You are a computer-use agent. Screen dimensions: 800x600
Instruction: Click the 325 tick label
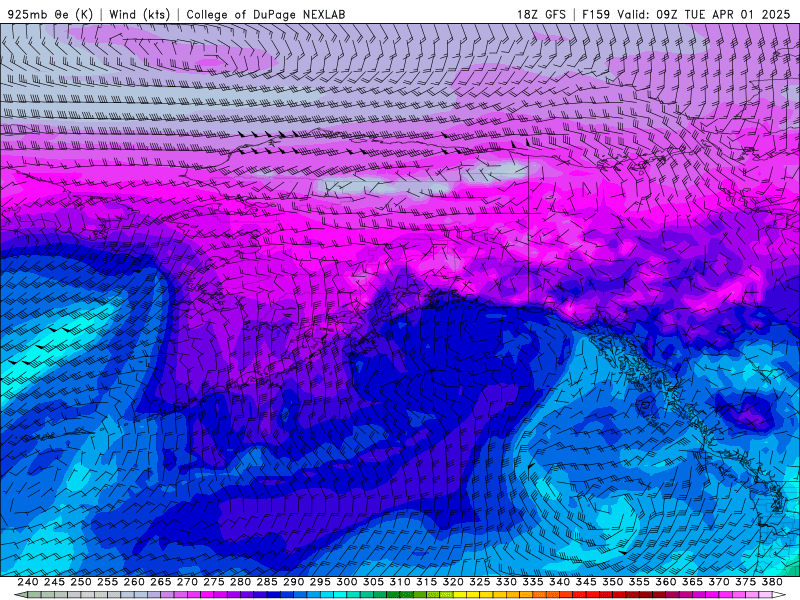[x=480, y=582]
